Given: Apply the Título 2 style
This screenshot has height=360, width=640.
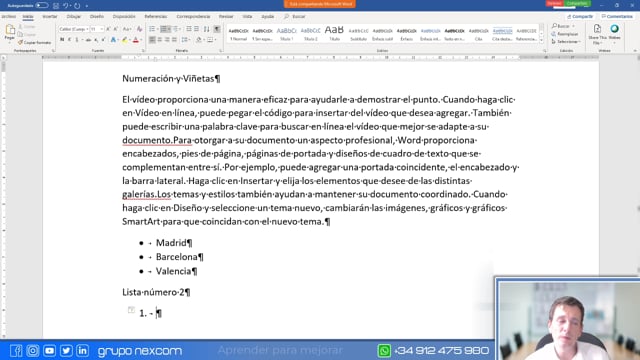Looking at the screenshot, I should (x=311, y=34).
